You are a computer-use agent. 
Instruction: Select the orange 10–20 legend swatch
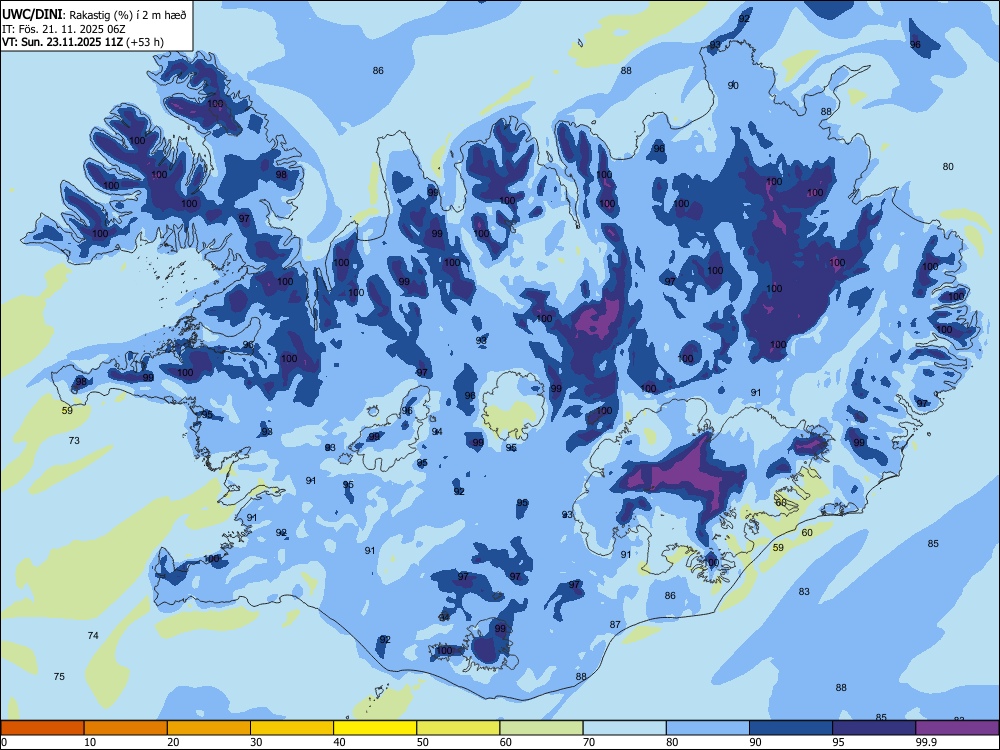click(x=126, y=728)
